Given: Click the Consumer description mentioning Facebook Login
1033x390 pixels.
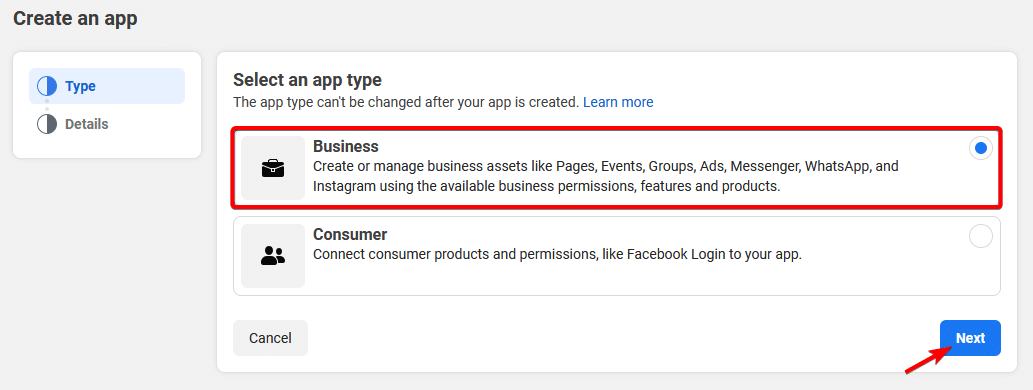Looking at the screenshot, I should (557, 254).
